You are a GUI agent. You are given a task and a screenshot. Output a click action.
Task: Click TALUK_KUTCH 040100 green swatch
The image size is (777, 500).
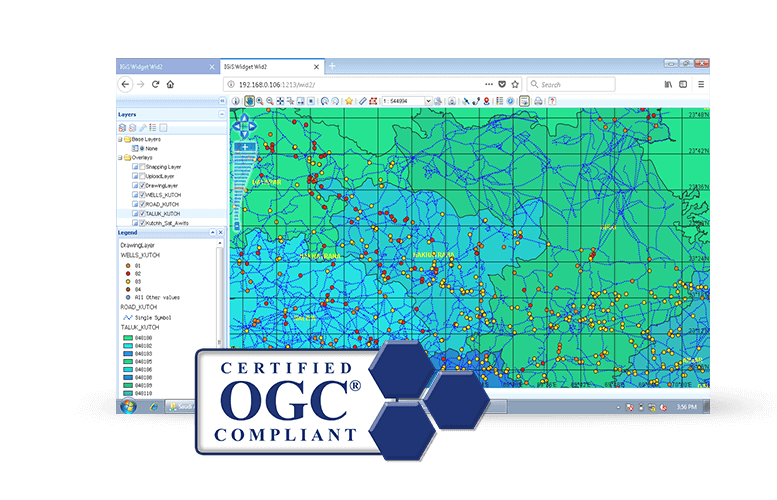pyautogui.click(x=128, y=338)
